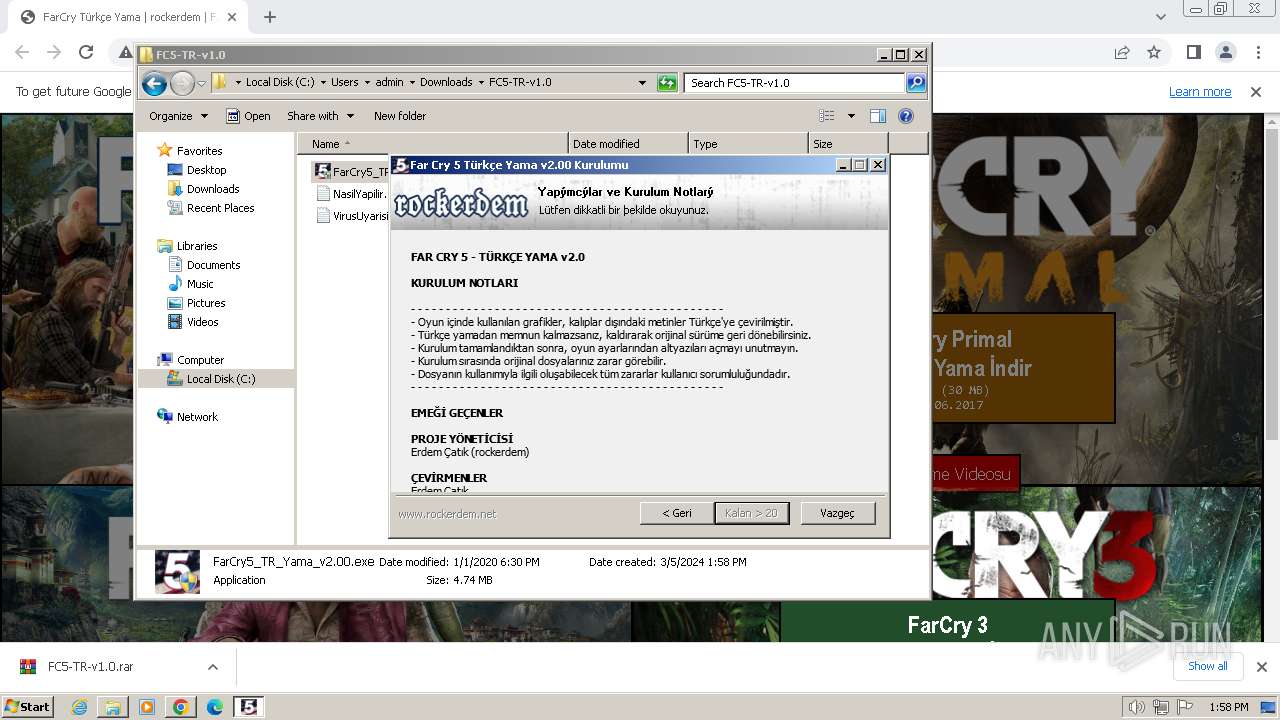The width and height of the screenshot is (1280, 720).
Task: Select Local Disk (C:) in the navigation pane
Action: [x=216, y=379]
